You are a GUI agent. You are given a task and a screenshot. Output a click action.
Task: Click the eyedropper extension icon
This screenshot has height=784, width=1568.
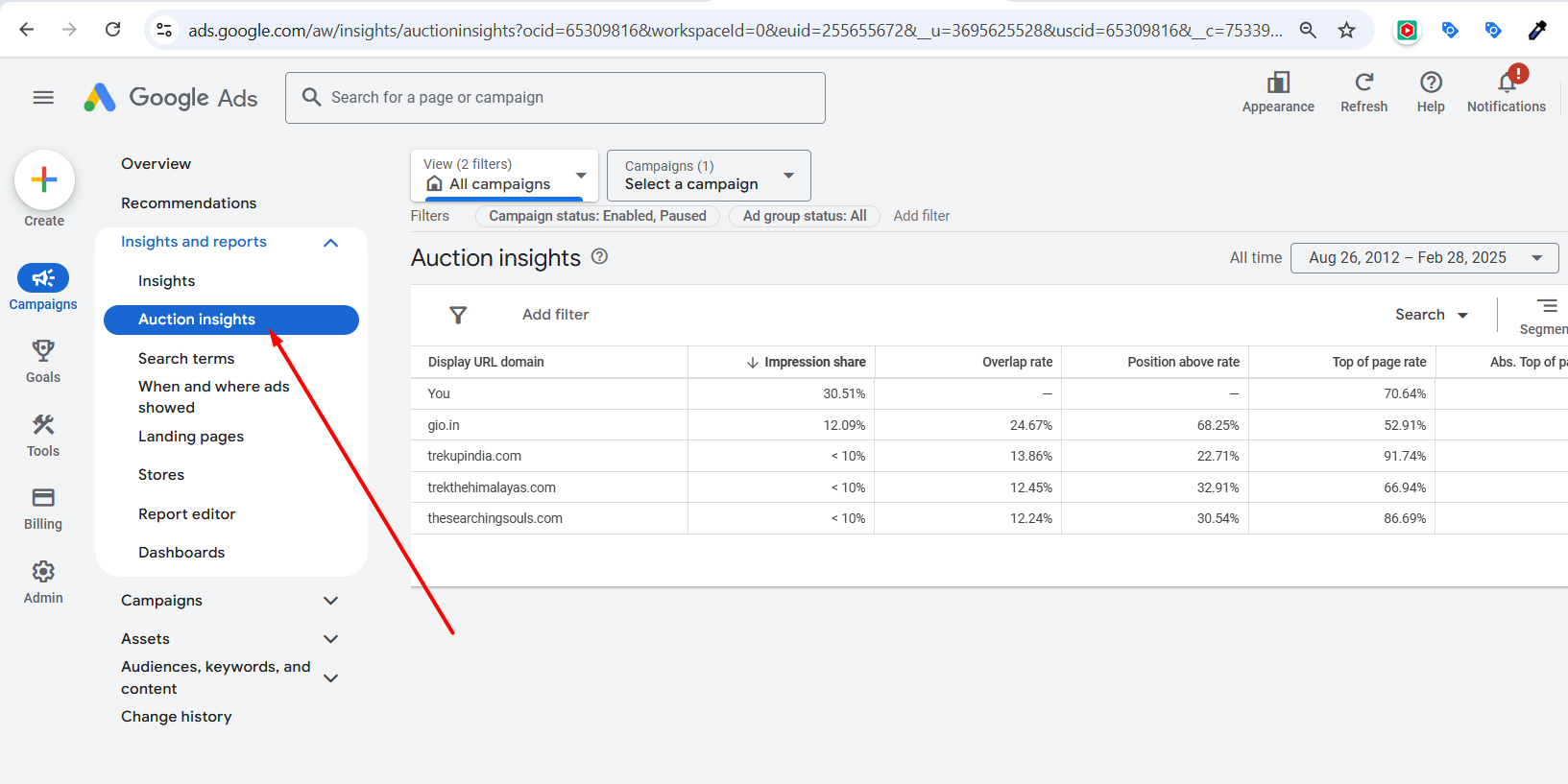click(x=1537, y=30)
